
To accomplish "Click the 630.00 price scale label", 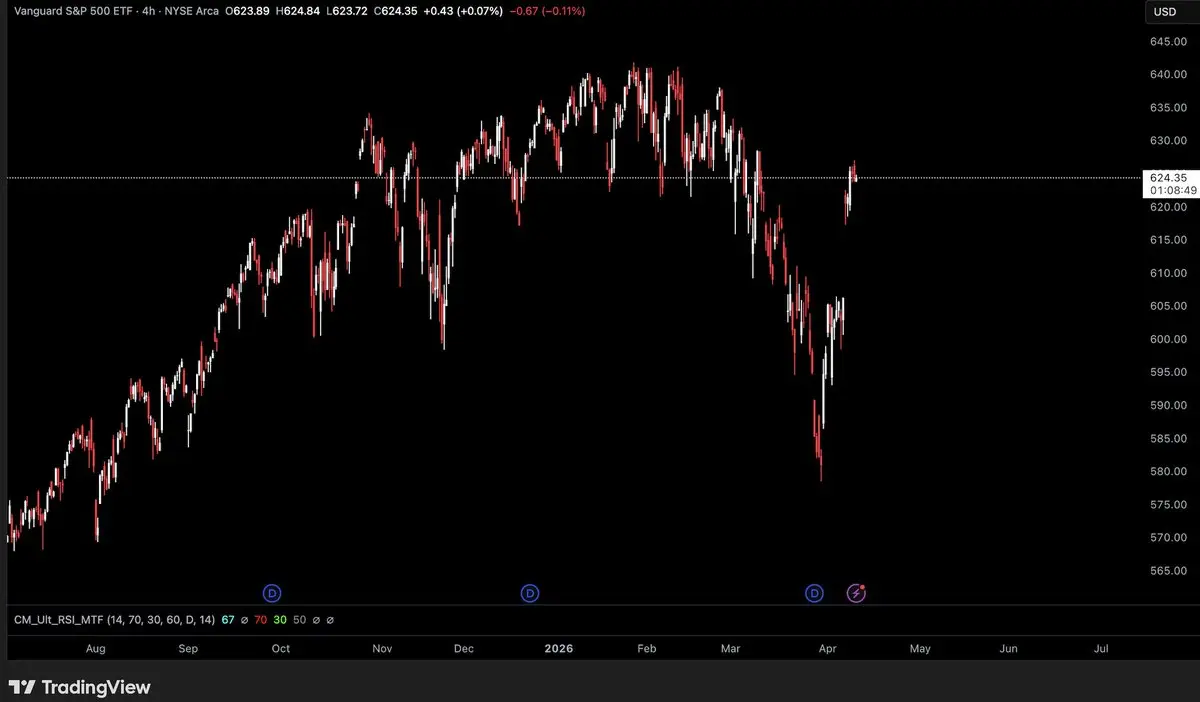I will (1168, 140).
